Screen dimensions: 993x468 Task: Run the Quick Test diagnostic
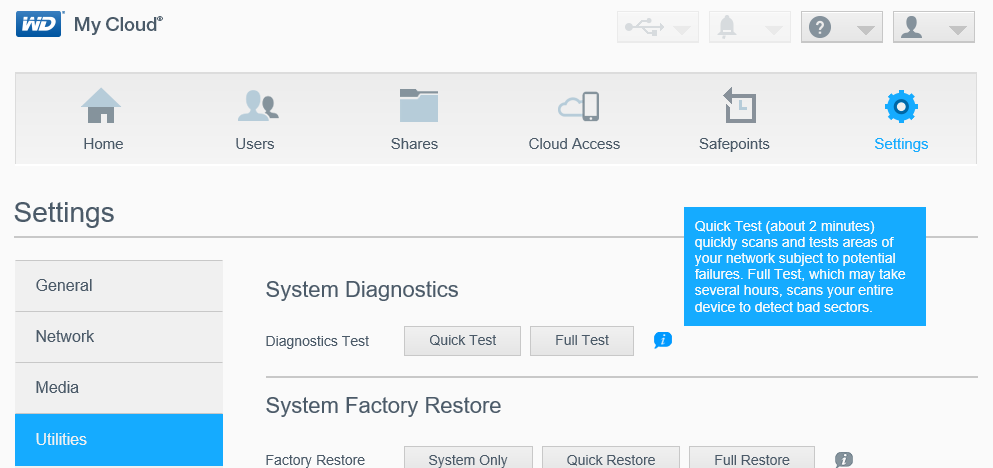click(463, 340)
